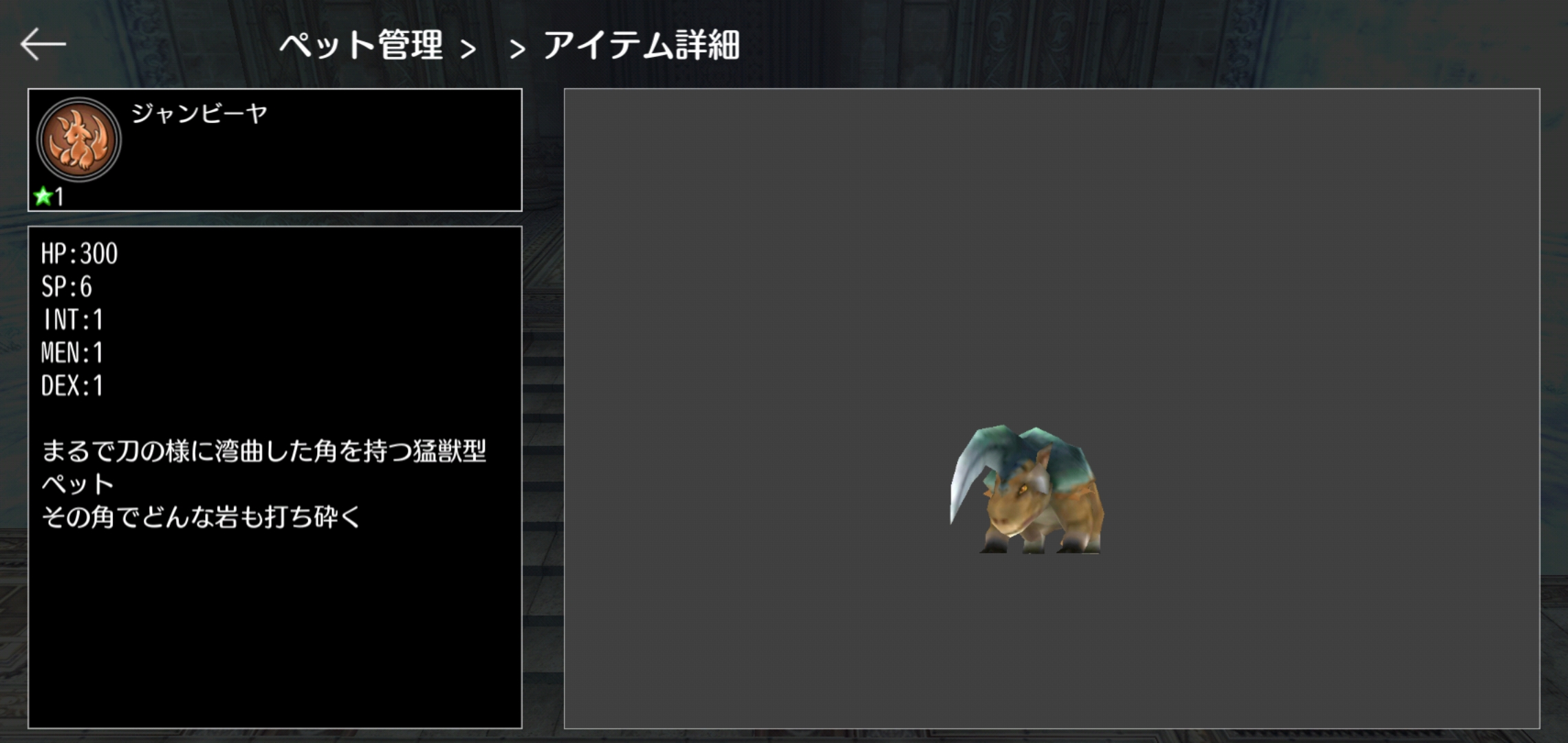Tap the pet description text
Viewport: 1568px width, 743px height.
pyautogui.click(x=263, y=484)
